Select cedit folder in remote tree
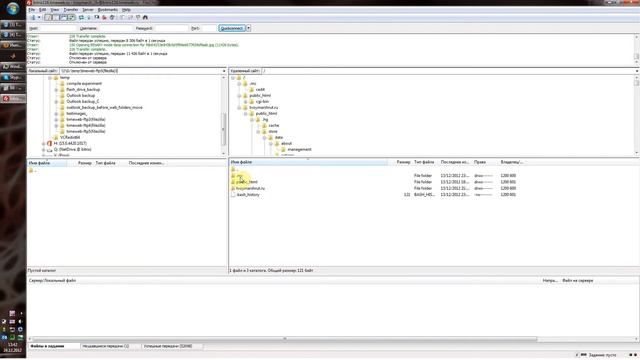Image resolution: width=640 pixels, height=360 pixels. (x=260, y=89)
